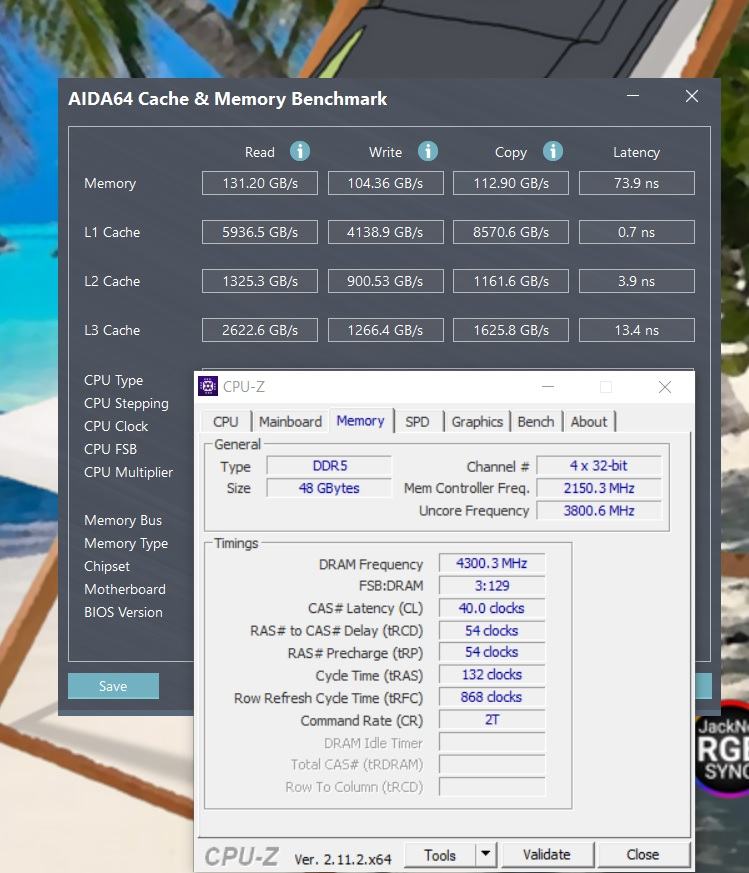749x873 pixels.
Task: Click the Save button in AIDA64
Action: 113,686
